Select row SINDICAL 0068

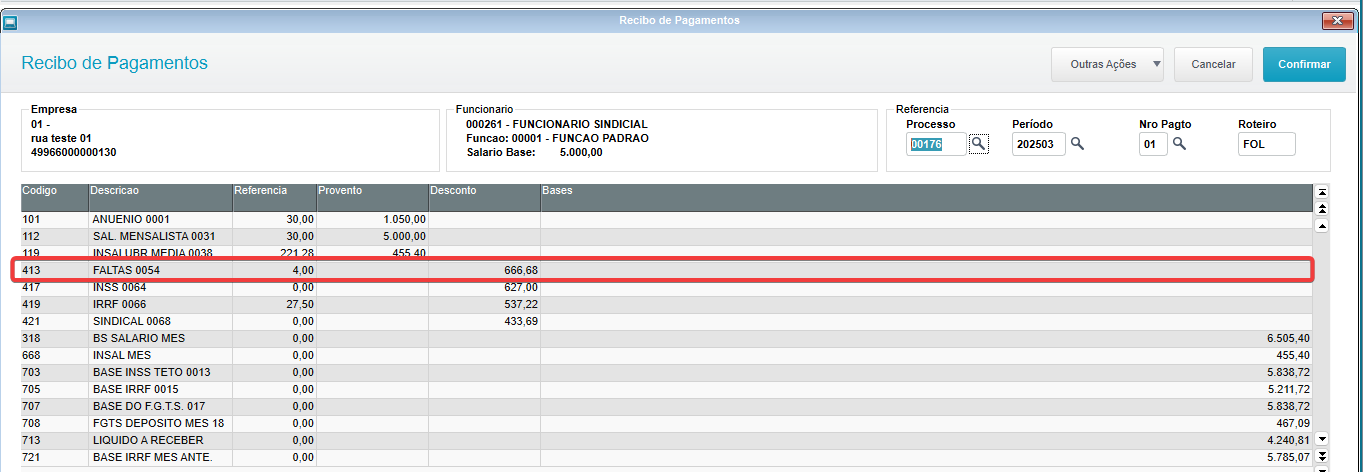coord(666,321)
